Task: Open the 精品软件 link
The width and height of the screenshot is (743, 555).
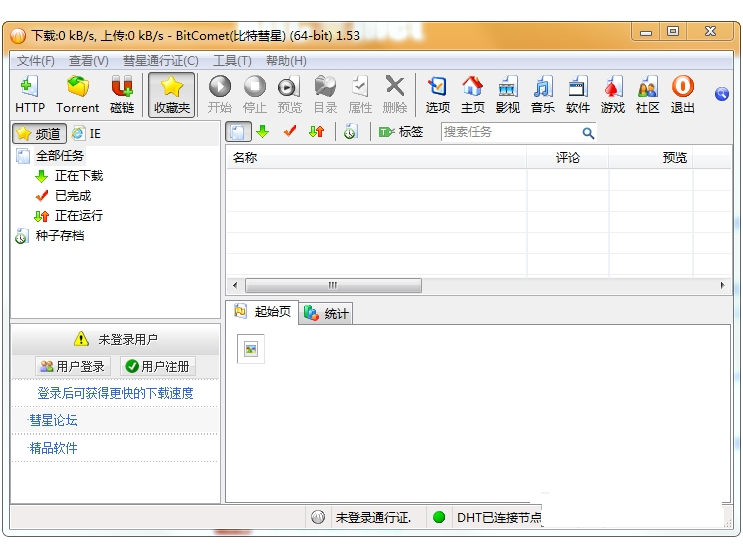Action: [x=53, y=448]
